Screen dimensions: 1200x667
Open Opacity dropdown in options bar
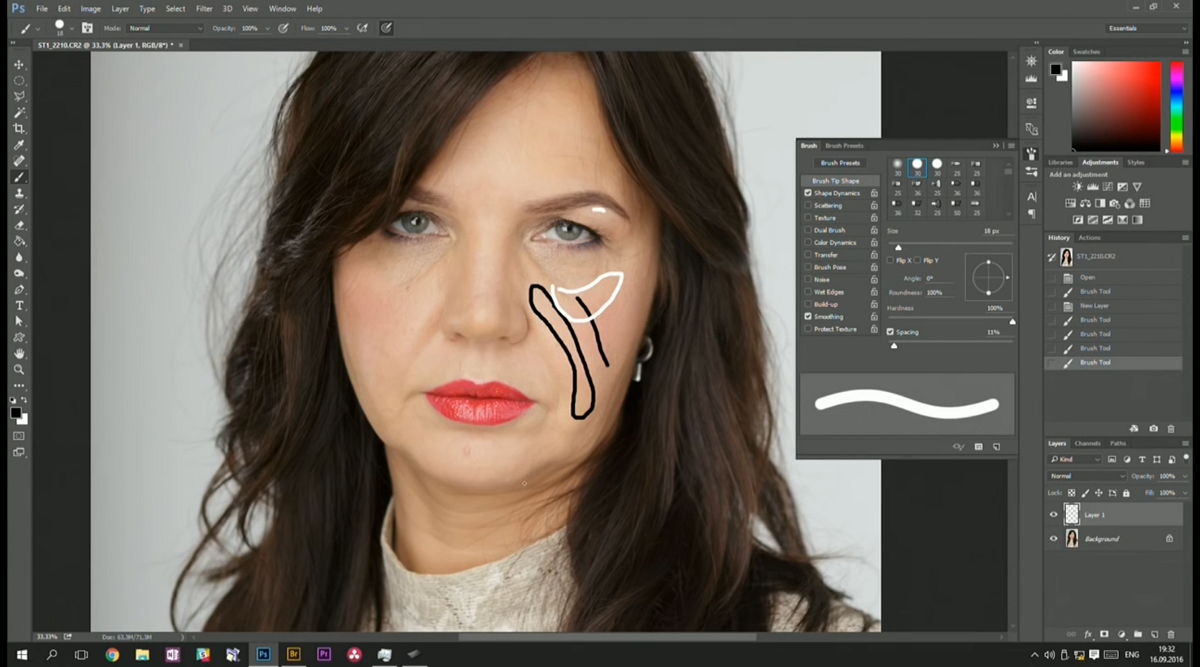267,28
